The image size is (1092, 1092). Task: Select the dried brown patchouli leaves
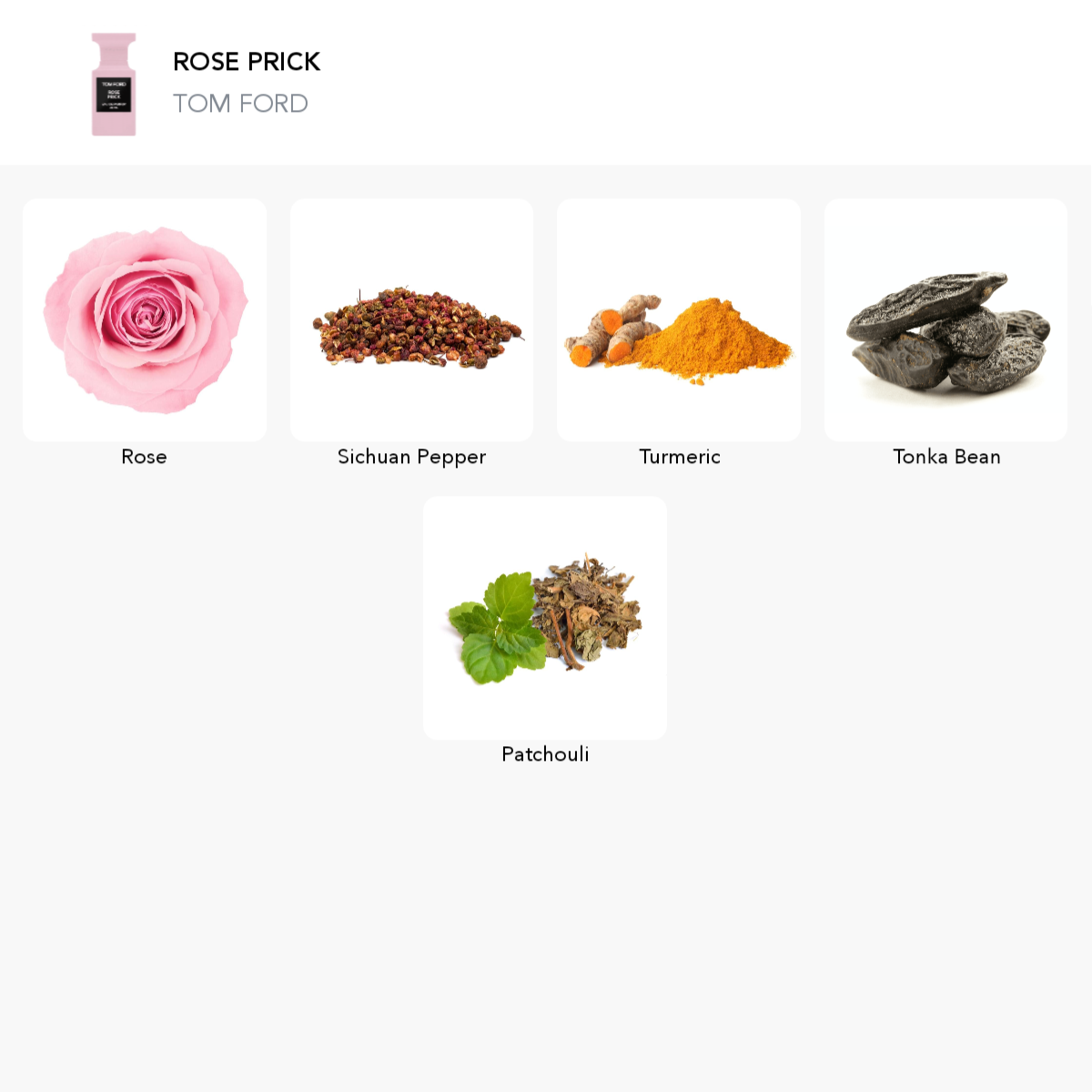(588, 610)
